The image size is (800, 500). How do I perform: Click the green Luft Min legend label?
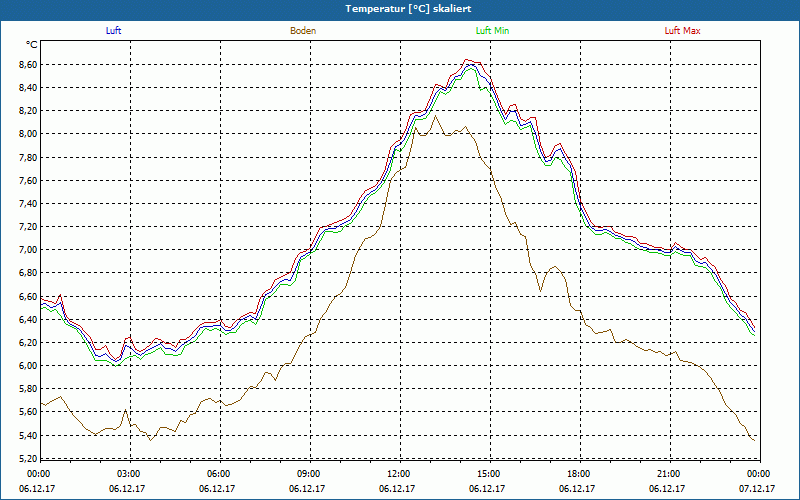492,31
